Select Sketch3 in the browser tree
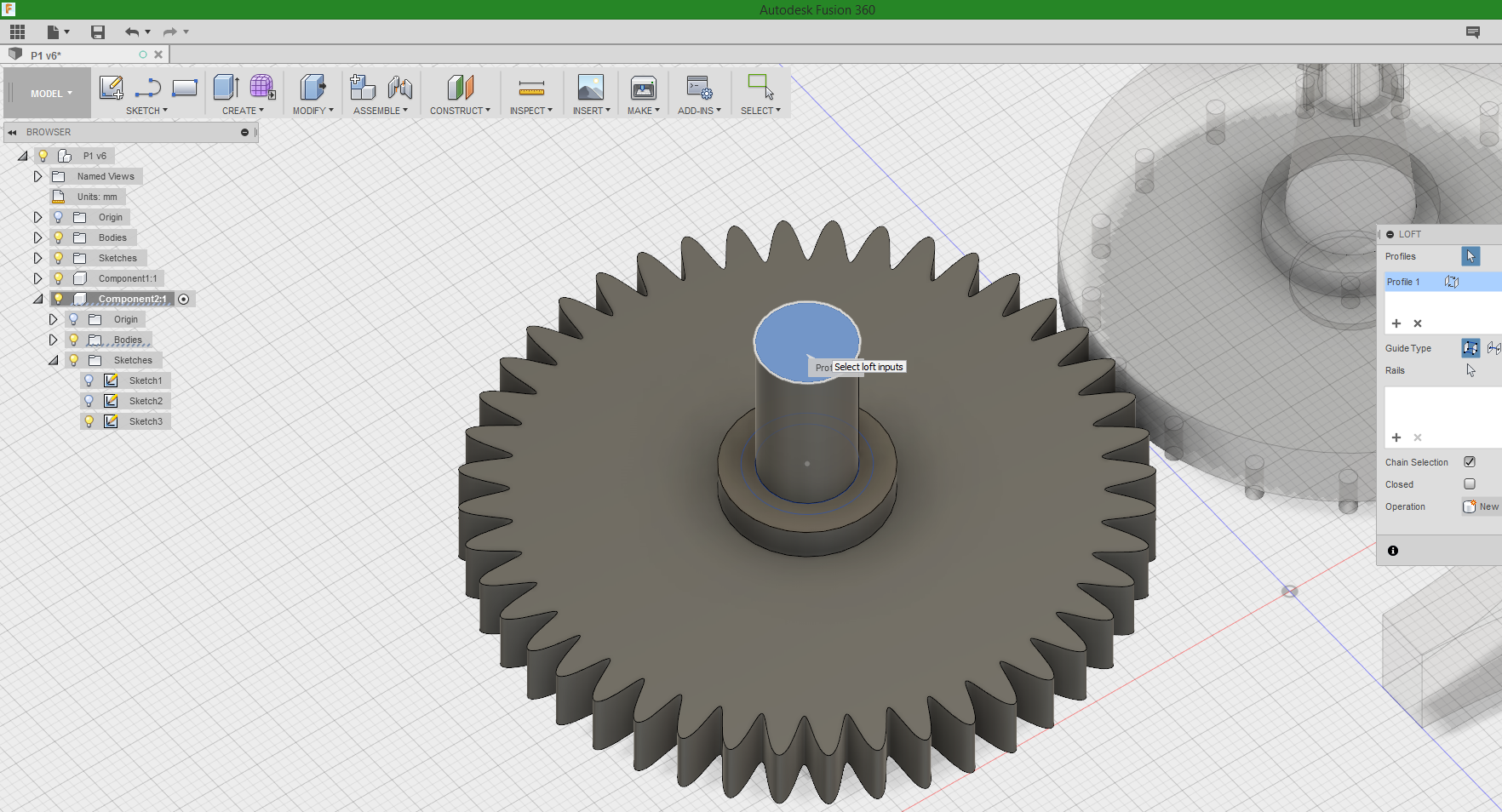This screenshot has width=1502, height=812. (146, 421)
